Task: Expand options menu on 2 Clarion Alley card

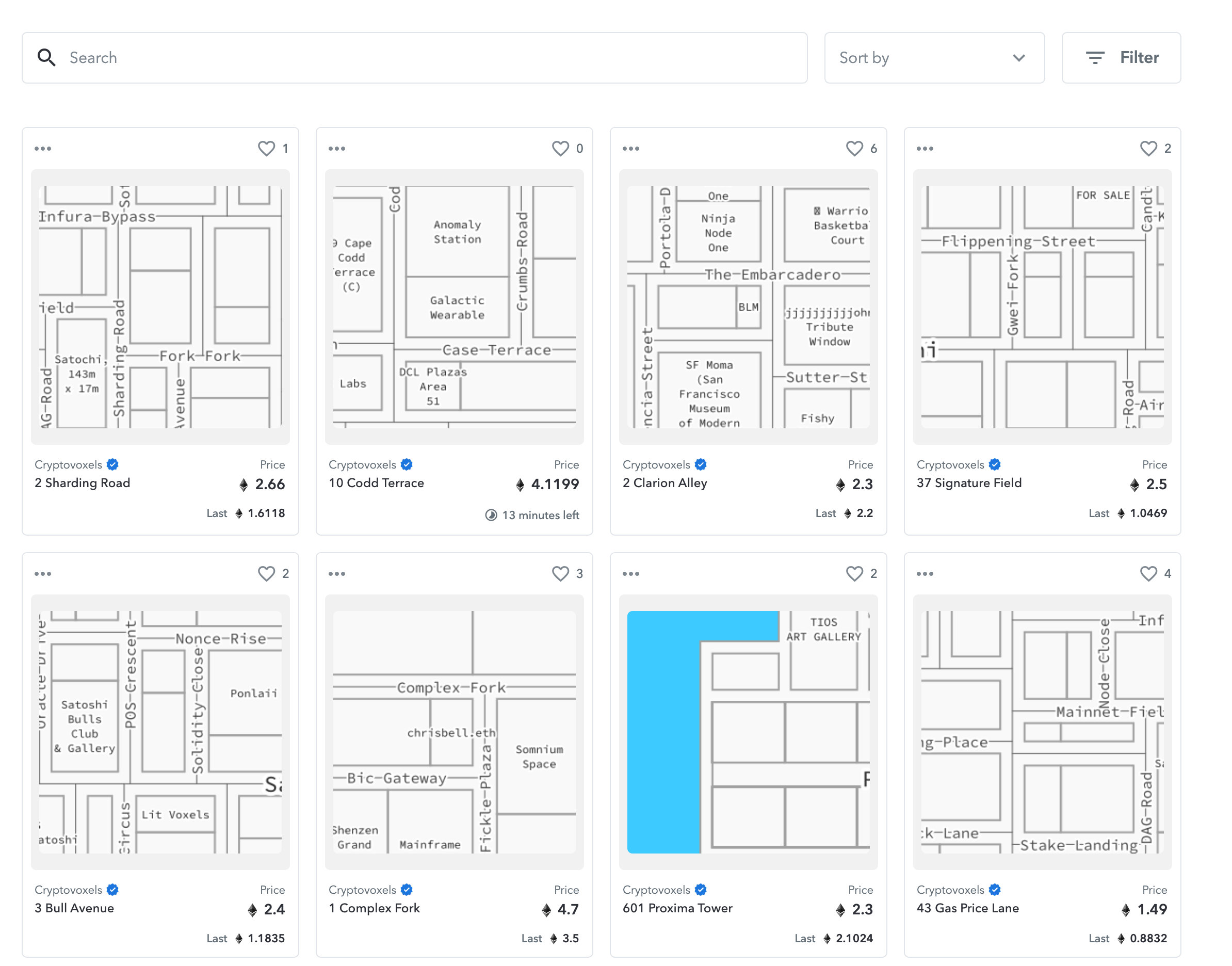Action: tap(631, 149)
